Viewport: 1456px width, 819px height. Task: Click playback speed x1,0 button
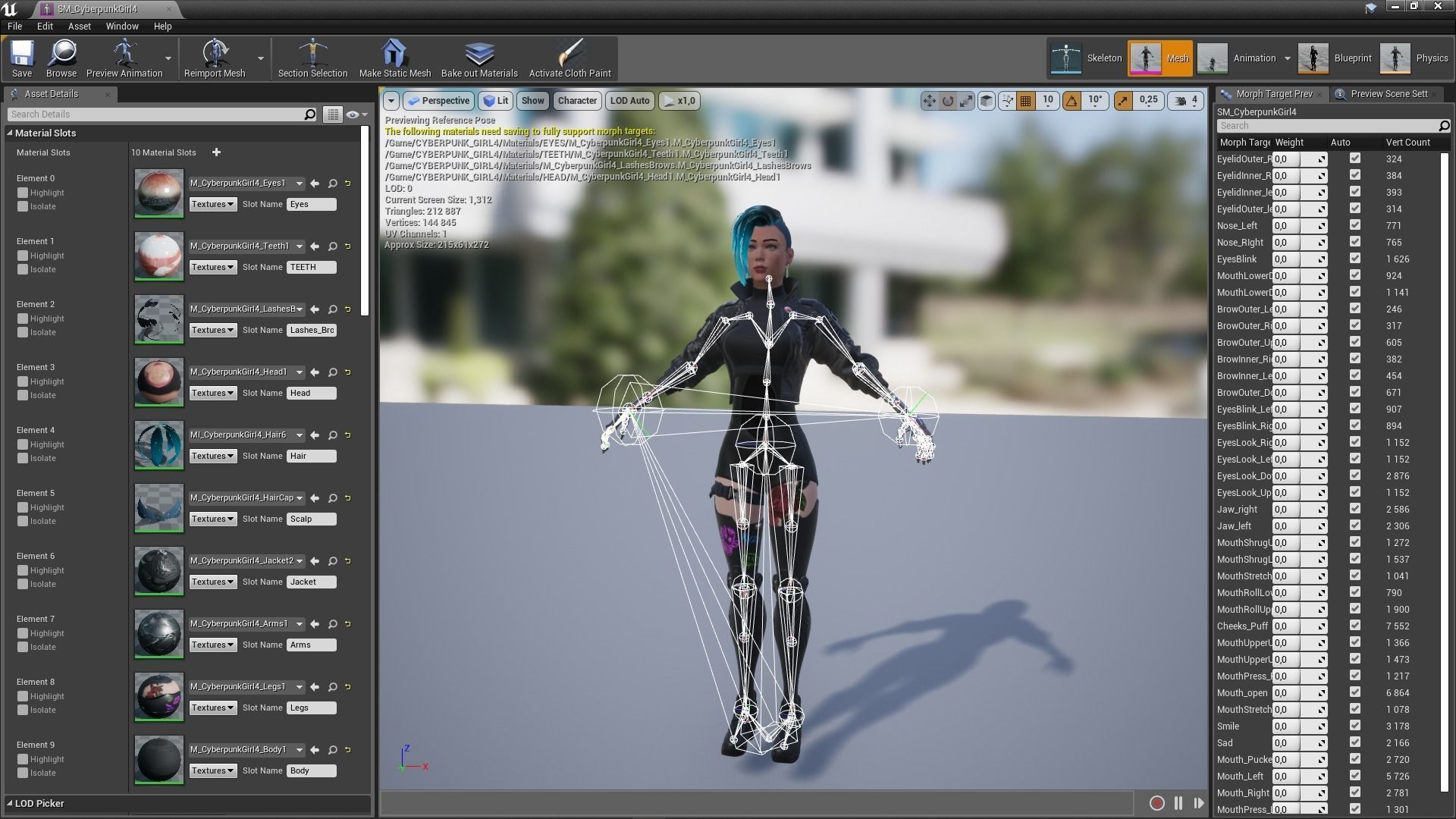point(679,101)
